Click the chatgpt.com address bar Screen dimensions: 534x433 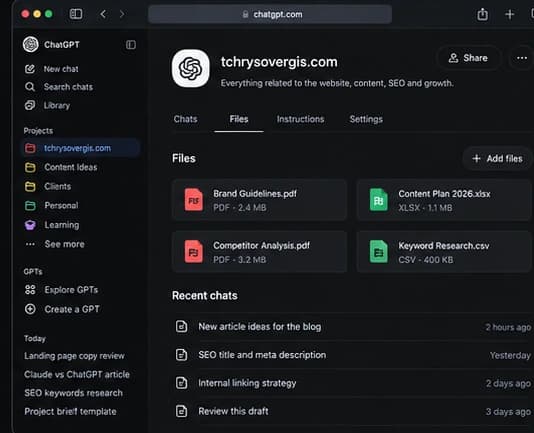pyautogui.click(x=270, y=14)
